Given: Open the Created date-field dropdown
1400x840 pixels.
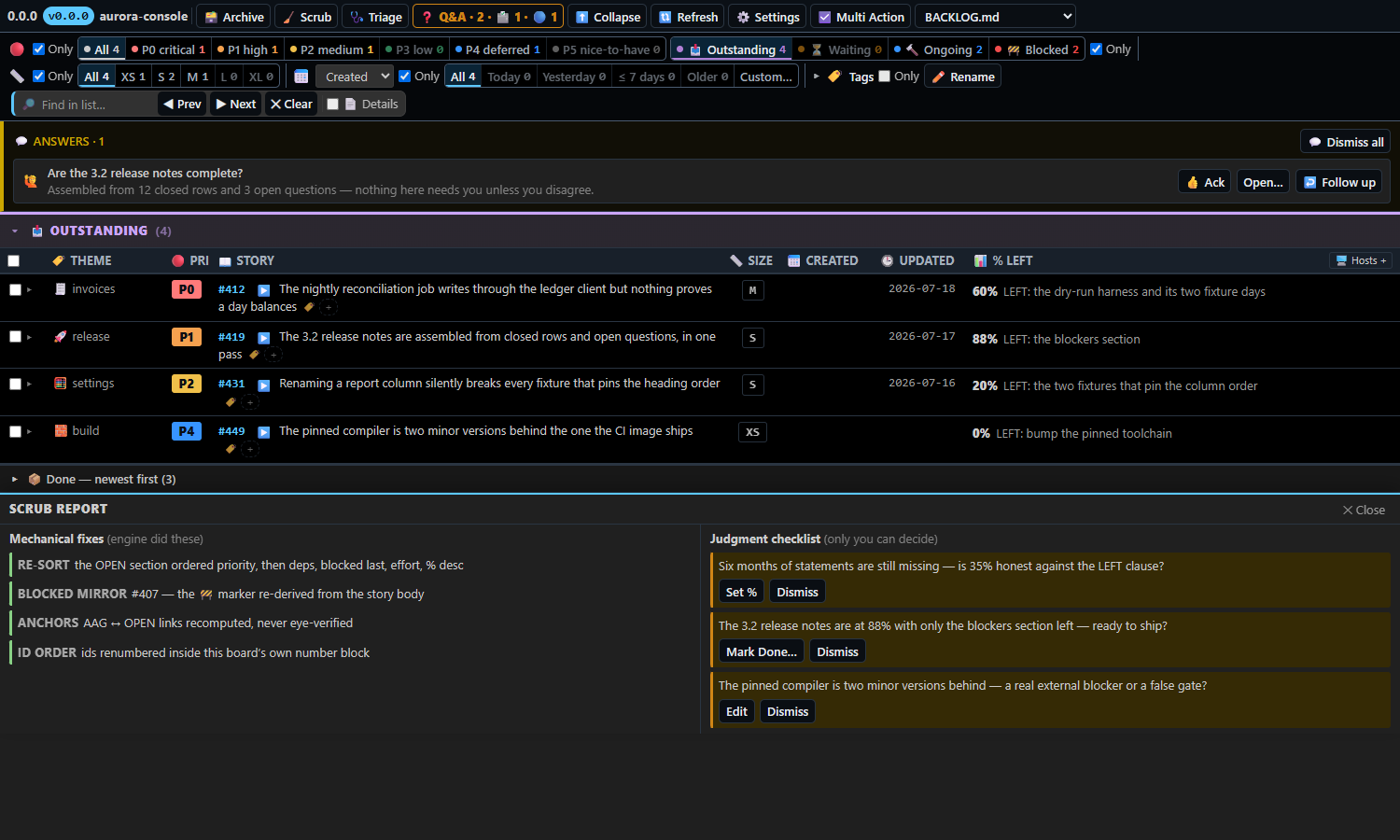Looking at the screenshot, I should (354, 77).
